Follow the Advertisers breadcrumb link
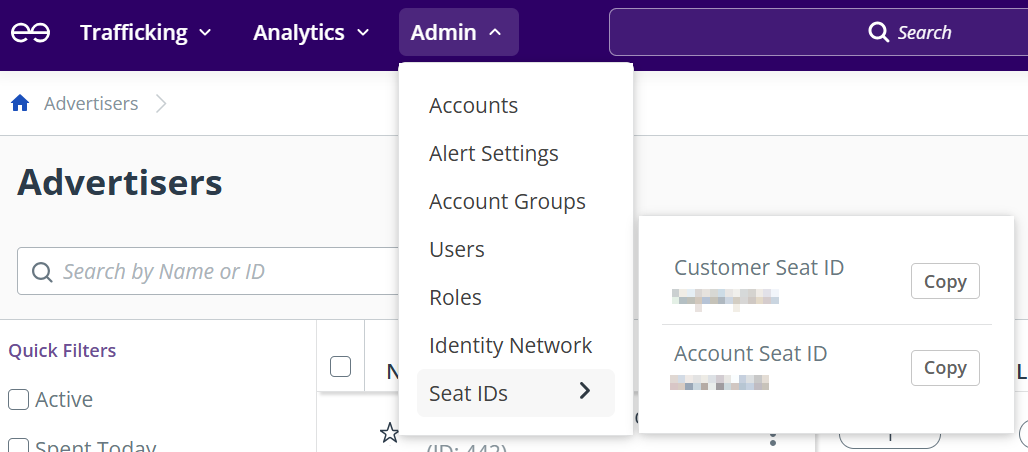This screenshot has height=452, width=1028. click(91, 104)
